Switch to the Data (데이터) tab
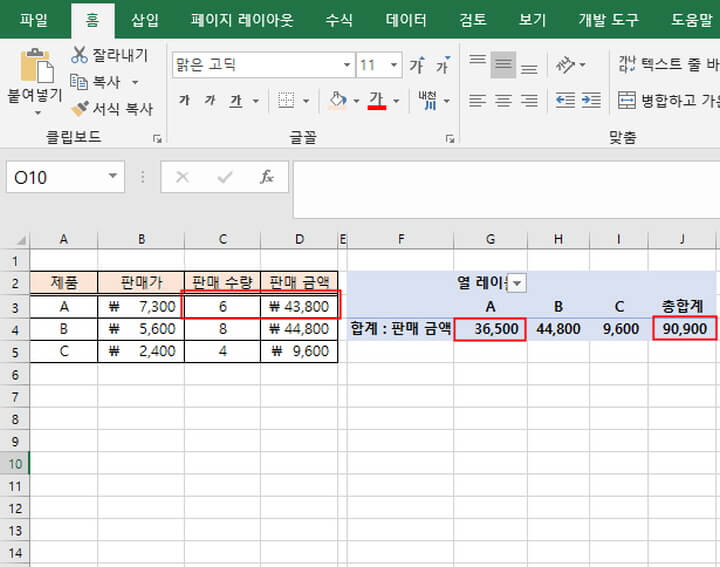The image size is (720, 567). coord(406,20)
